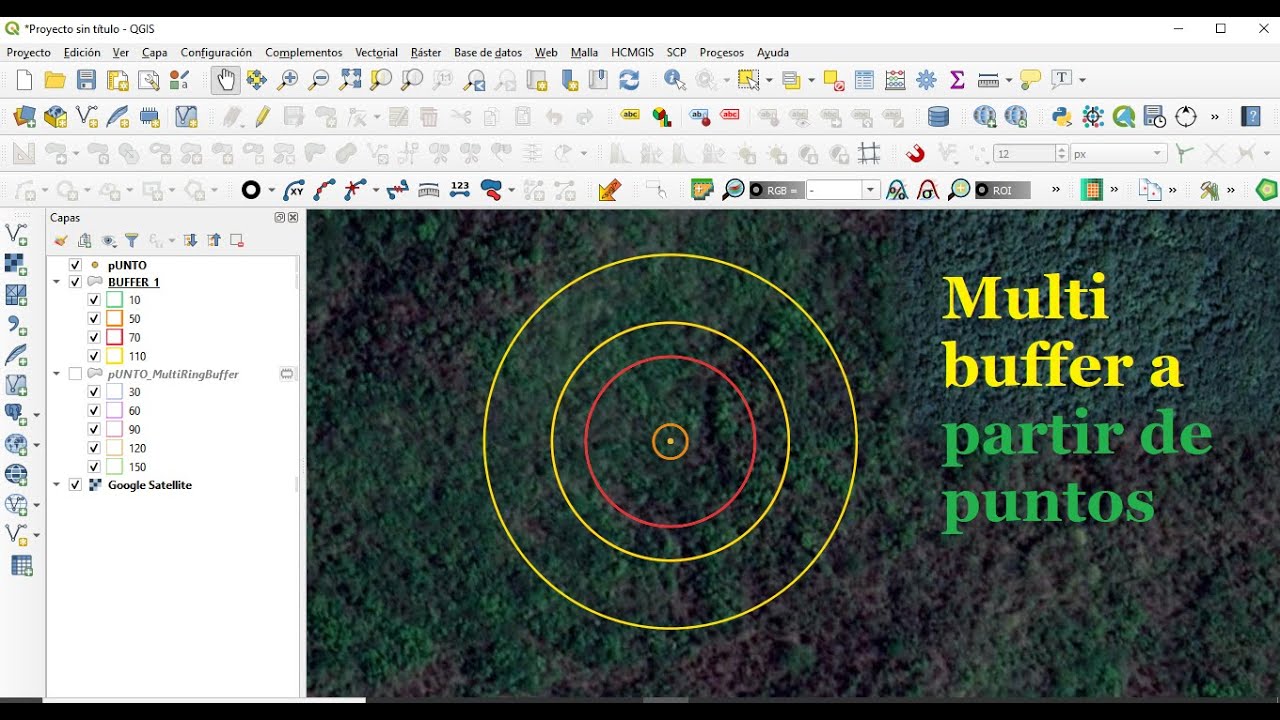Click the black ring shape tool icon
The image size is (1280, 720).
coord(251,190)
